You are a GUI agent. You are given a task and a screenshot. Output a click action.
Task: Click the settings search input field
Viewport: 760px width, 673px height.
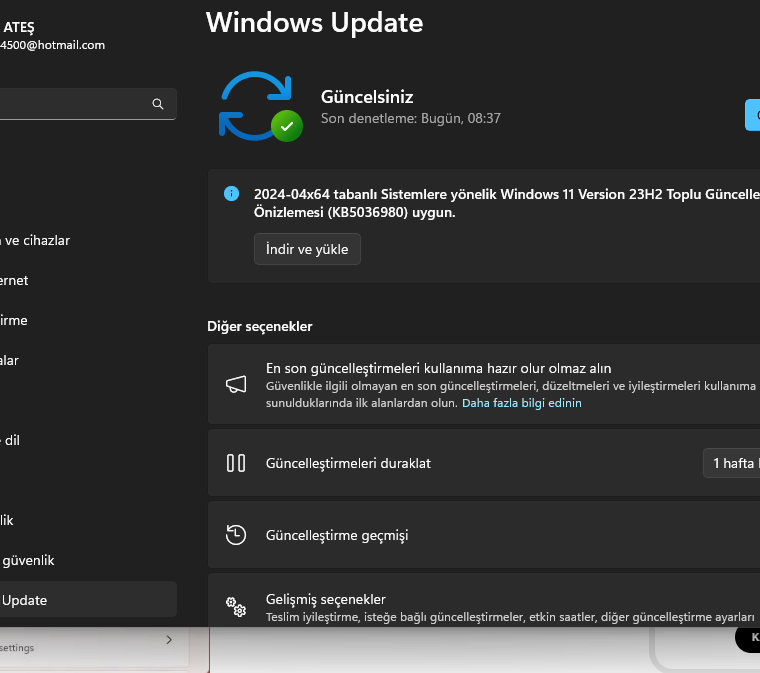coord(87,104)
